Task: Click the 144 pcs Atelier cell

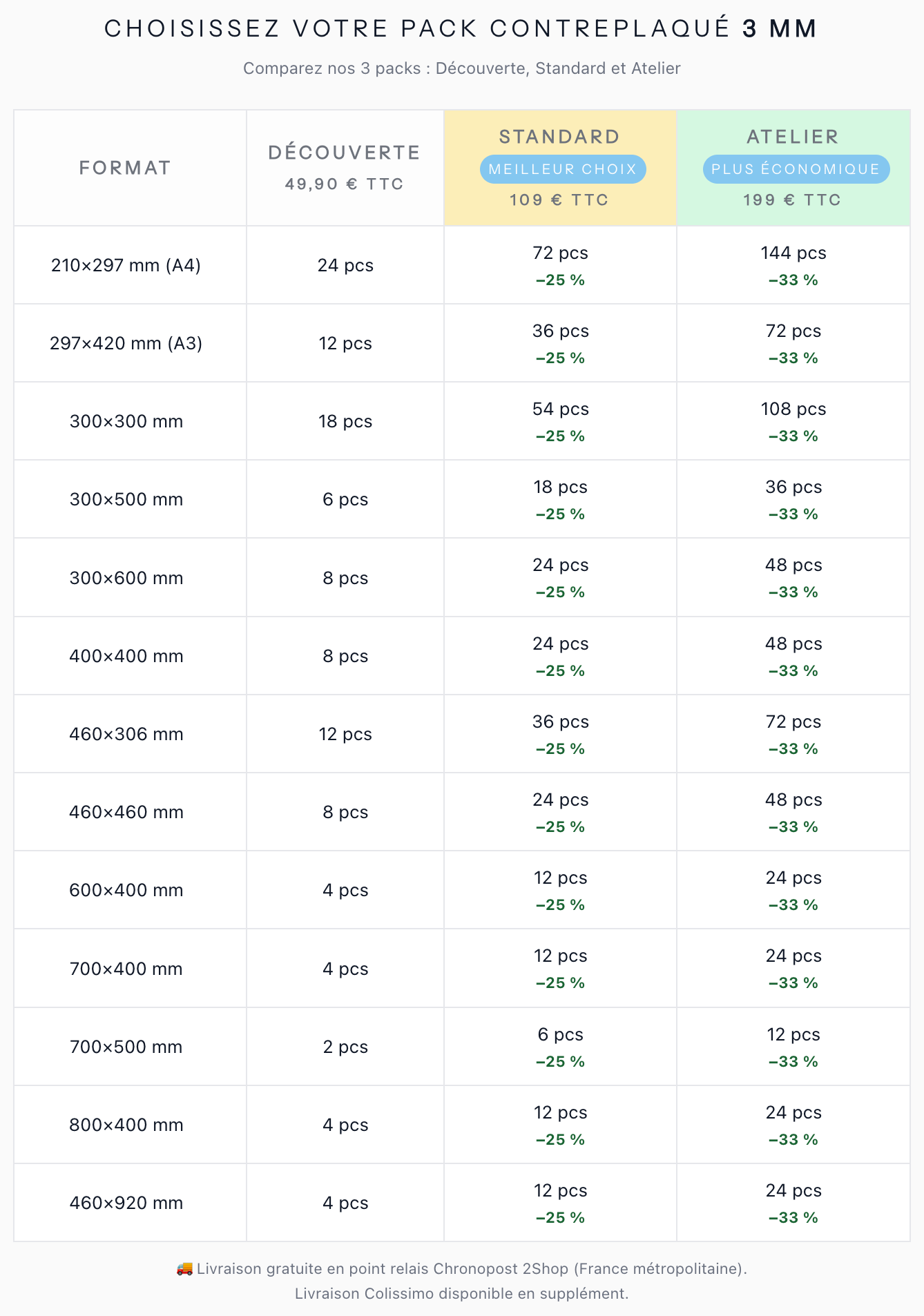Action: [x=793, y=253]
